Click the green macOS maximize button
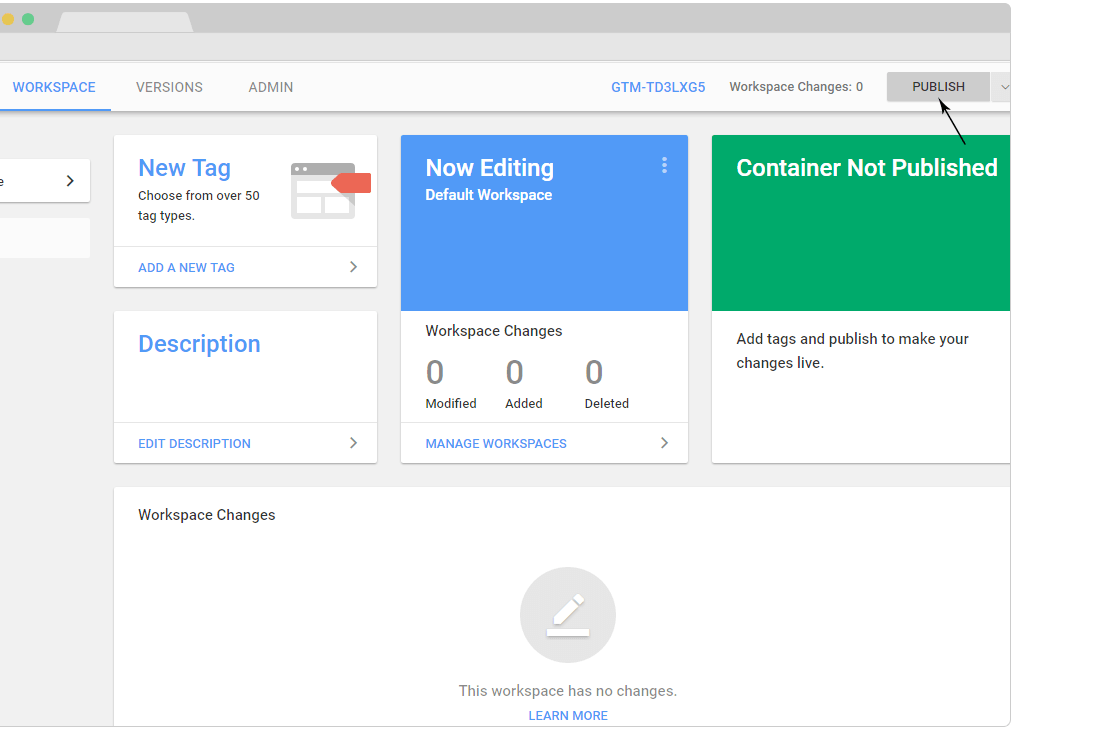This screenshot has width=1094, height=732. pos(28,19)
